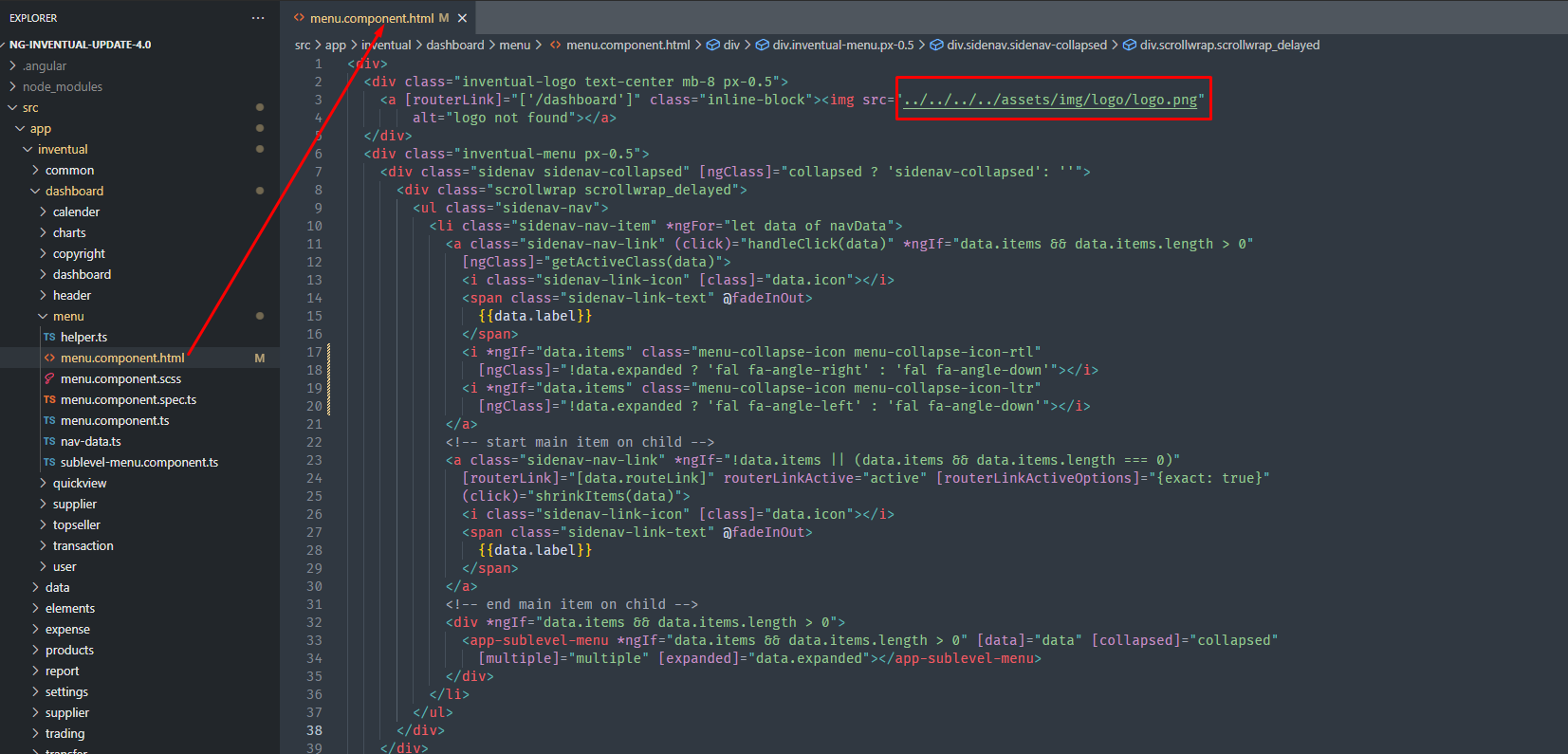1568x754 pixels.
Task: Click the HTML file icon in the editor tab
Action: pos(299,17)
